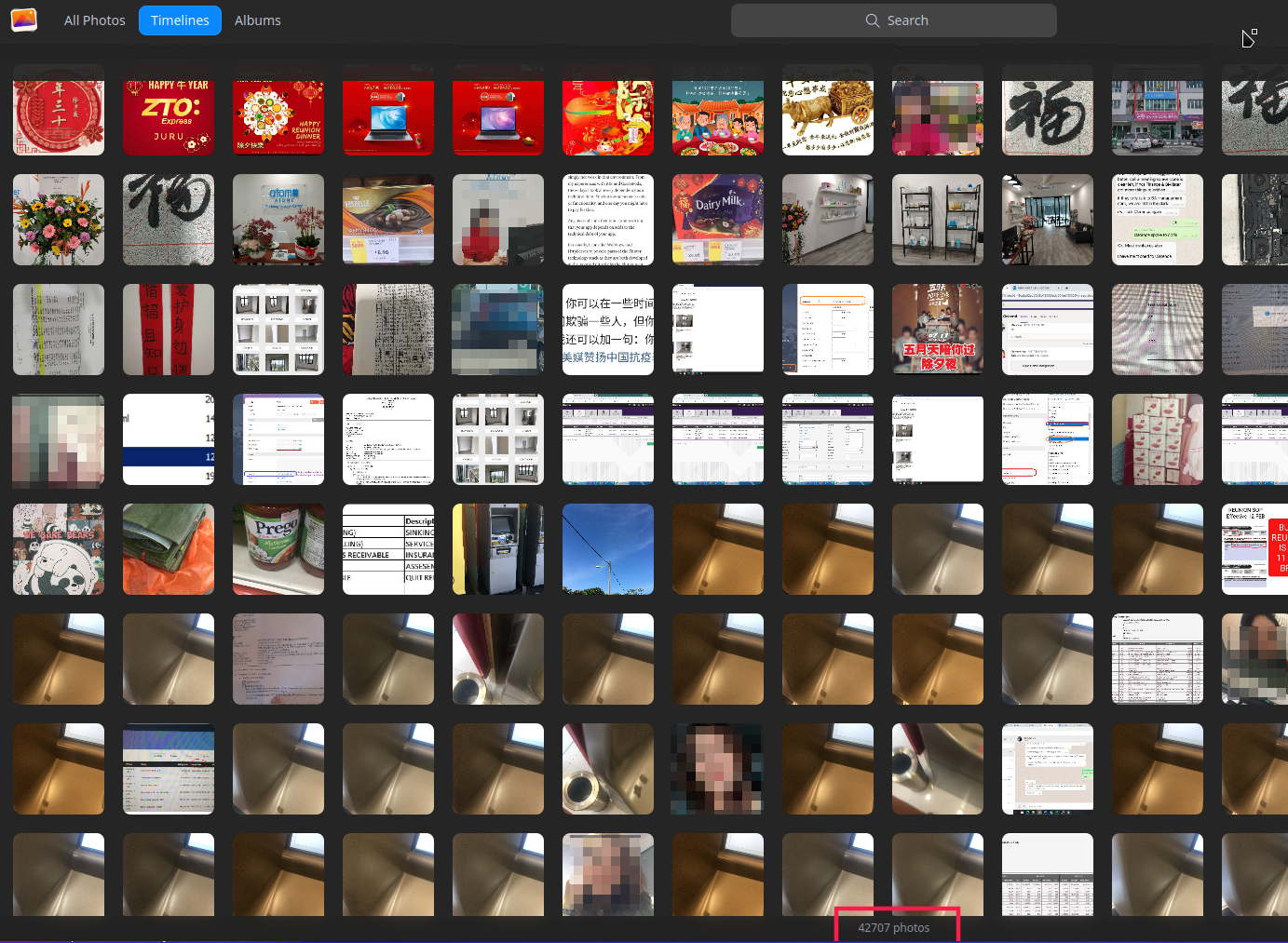The image size is (1288, 943).
Task: Select the Timelines tab
Action: 180,20
